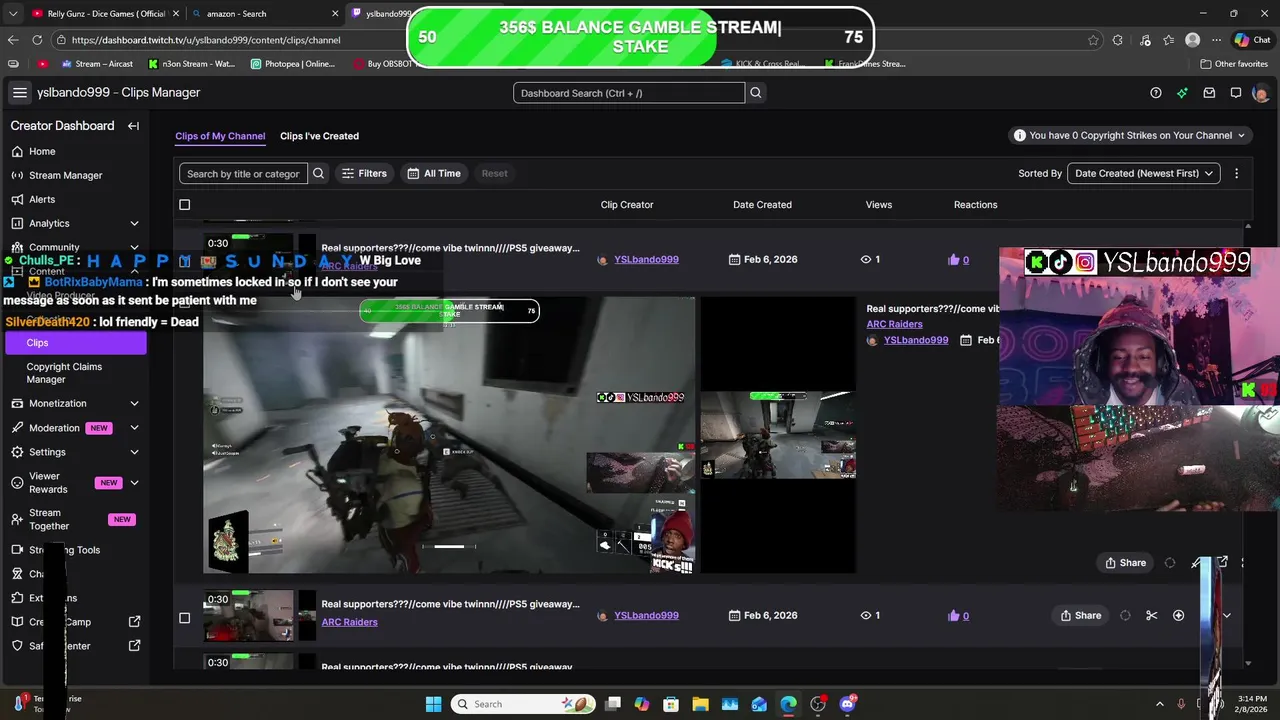The width and height of the screenshot is (1280, 720).
Task: Click Share button in lower clip row
Action: 1081,615
